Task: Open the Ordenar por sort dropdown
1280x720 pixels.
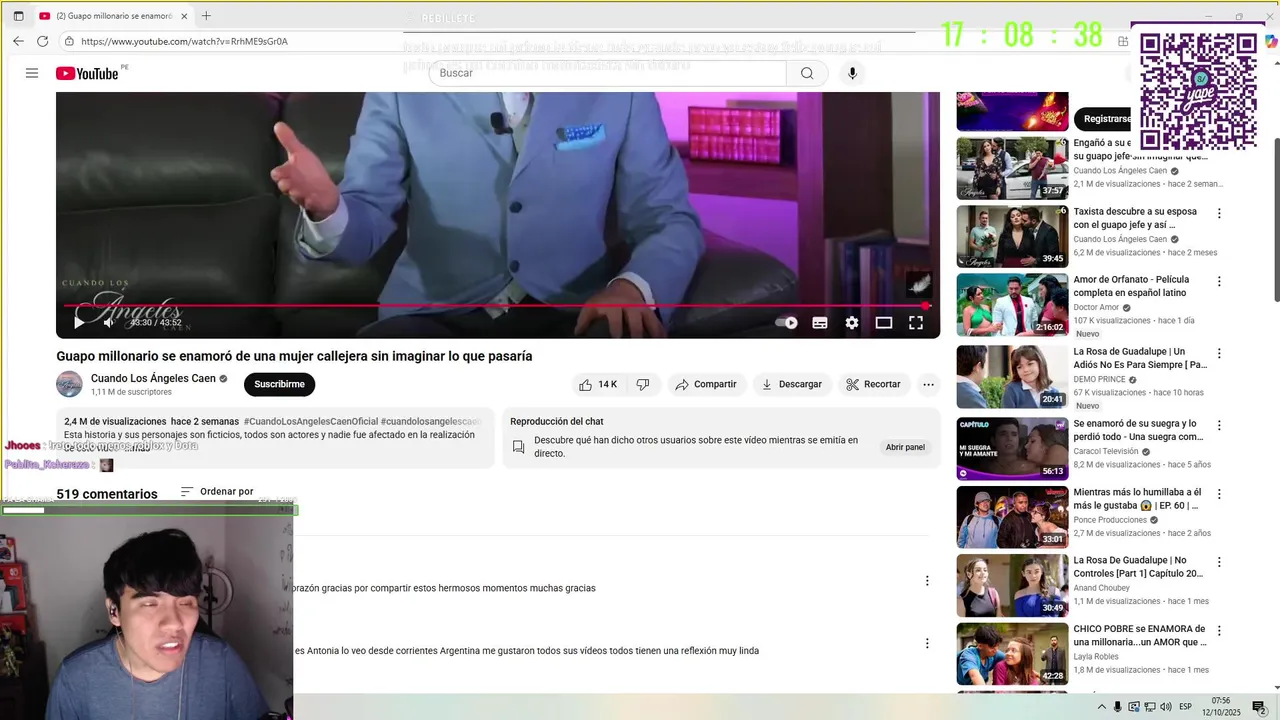Action: coord(217,492)
